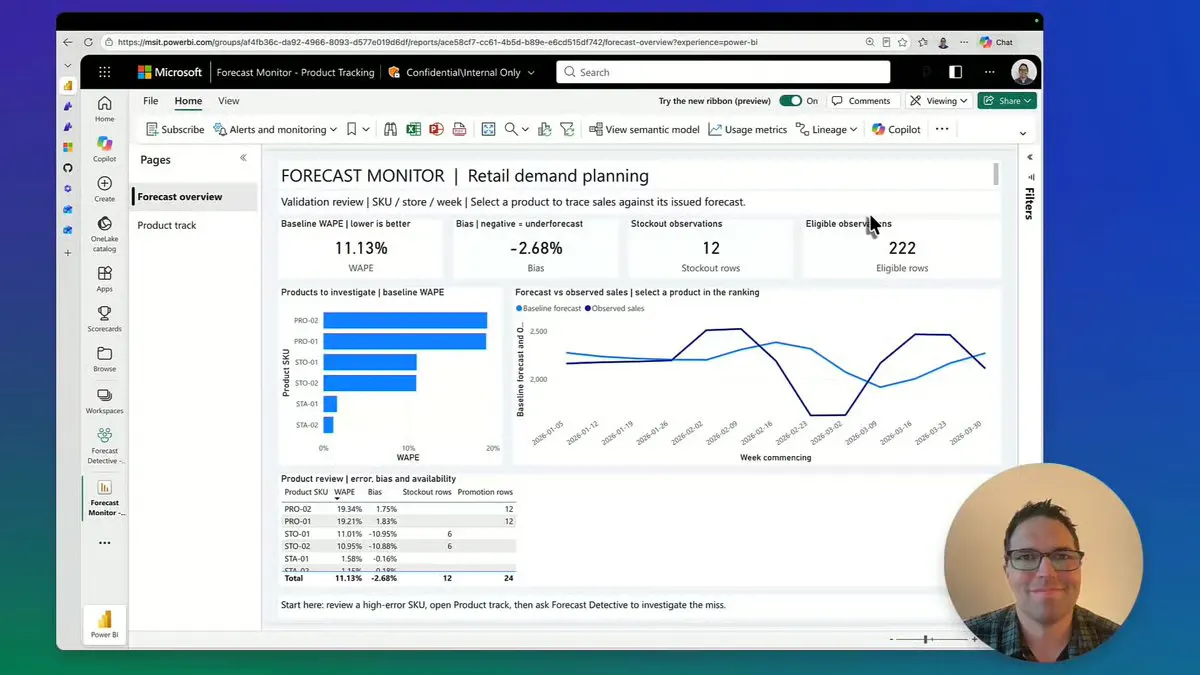Select the STO-01 bar in the WAPE chart
1200x675 pixels.
coord(370,362)
